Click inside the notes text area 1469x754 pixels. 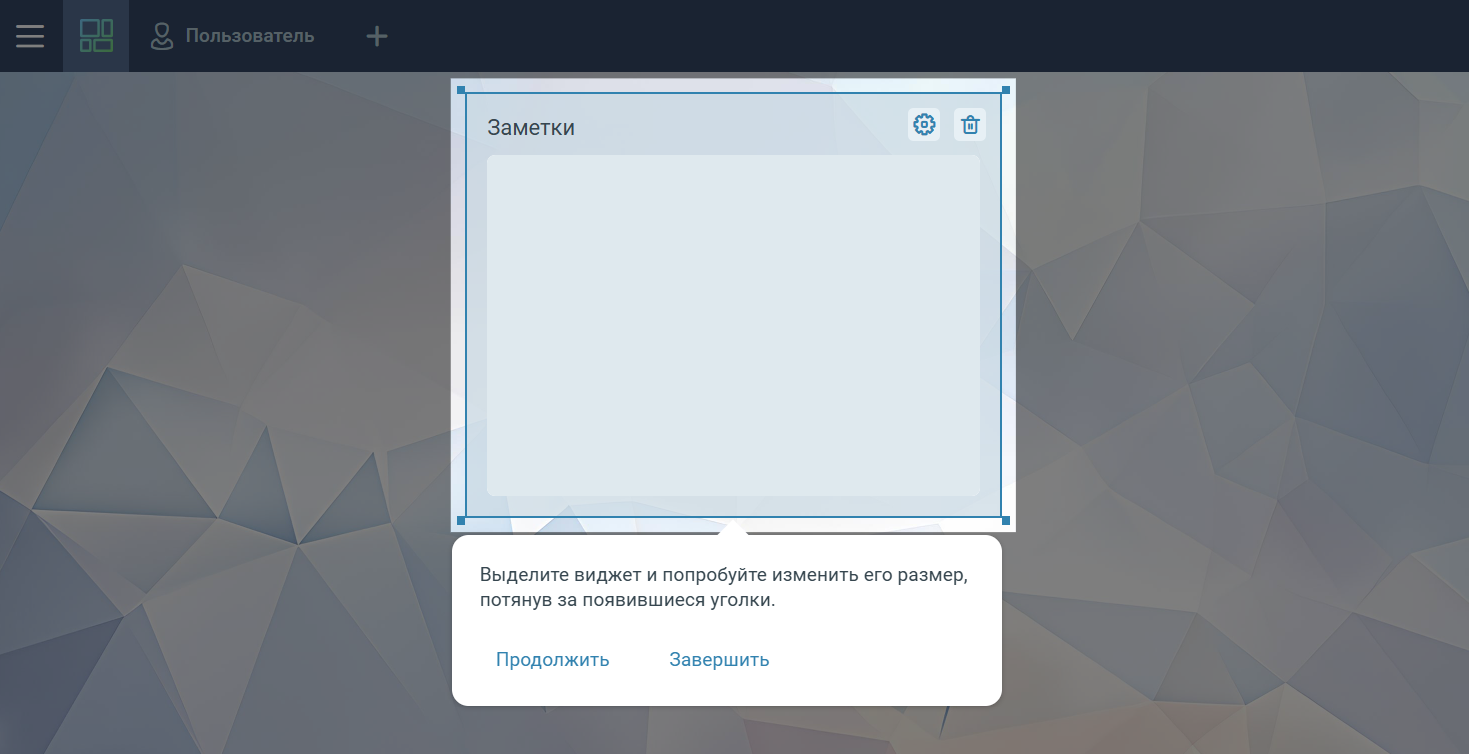pyautogui.click(x=733, y=325)
